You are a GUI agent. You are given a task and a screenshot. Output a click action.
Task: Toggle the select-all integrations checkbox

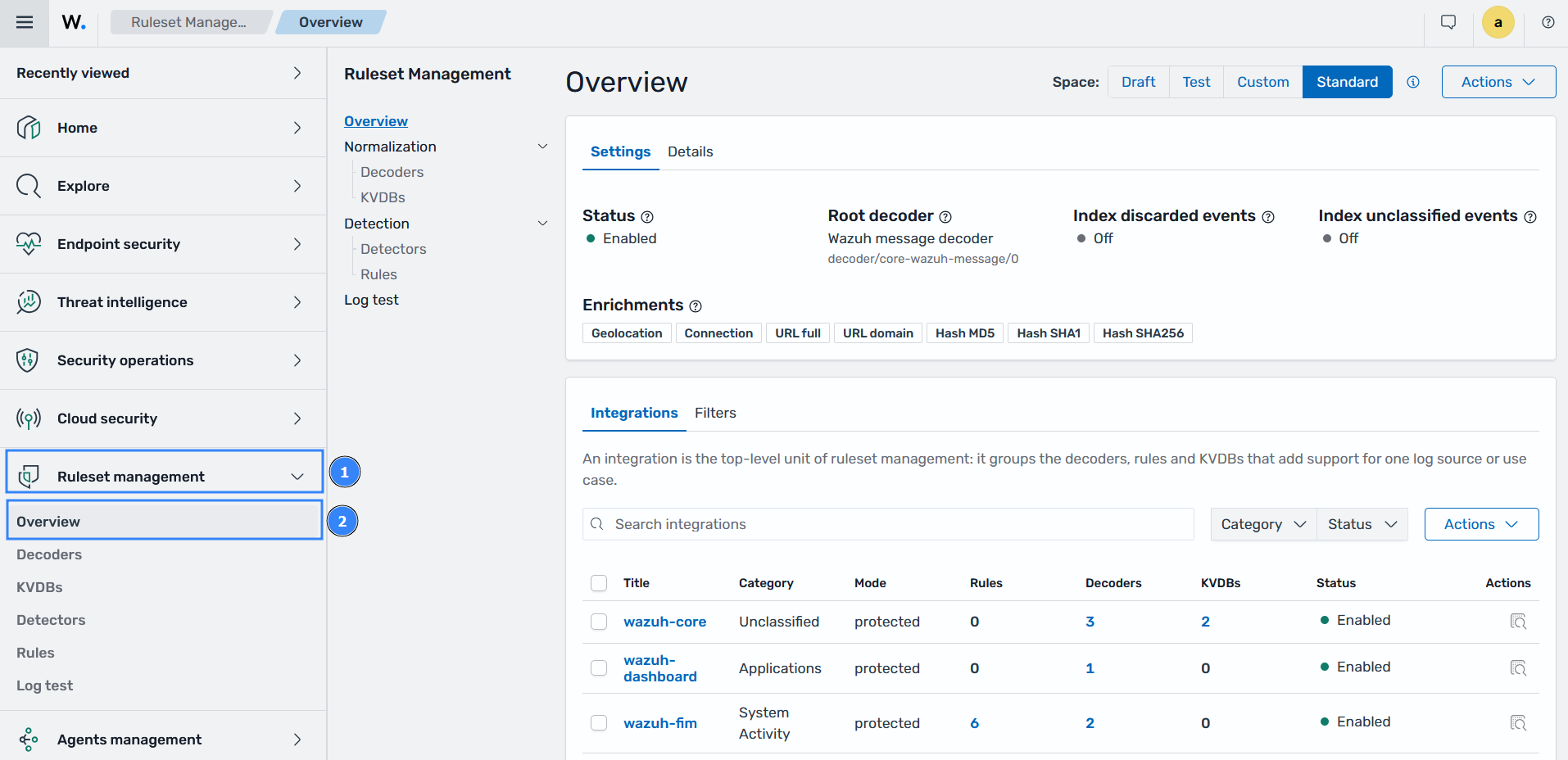click(x=599, y=583)
